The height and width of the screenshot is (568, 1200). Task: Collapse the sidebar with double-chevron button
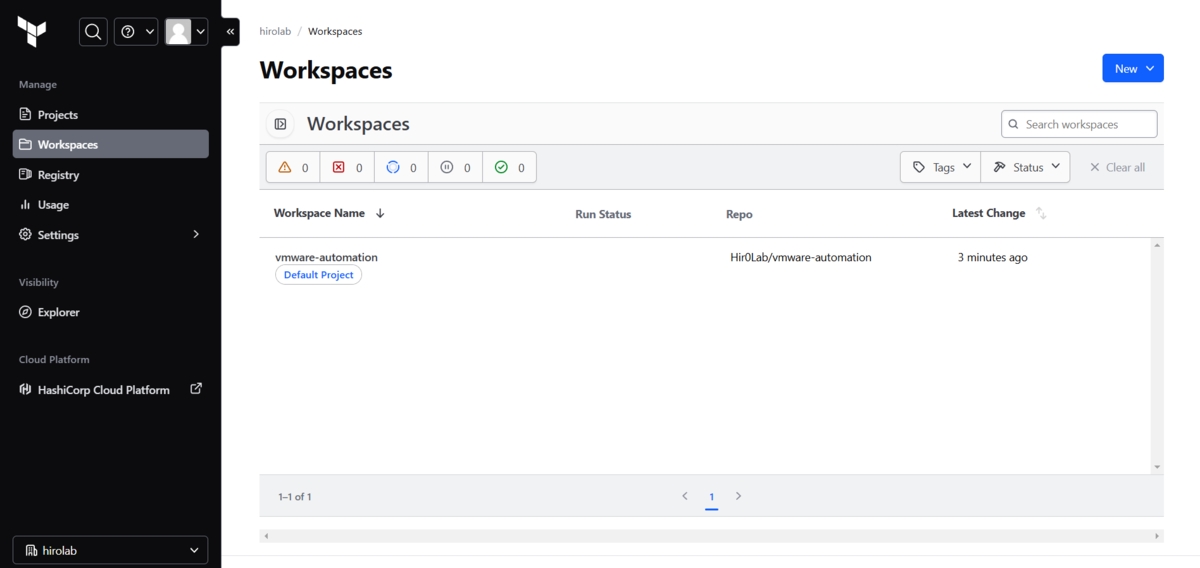230,32
